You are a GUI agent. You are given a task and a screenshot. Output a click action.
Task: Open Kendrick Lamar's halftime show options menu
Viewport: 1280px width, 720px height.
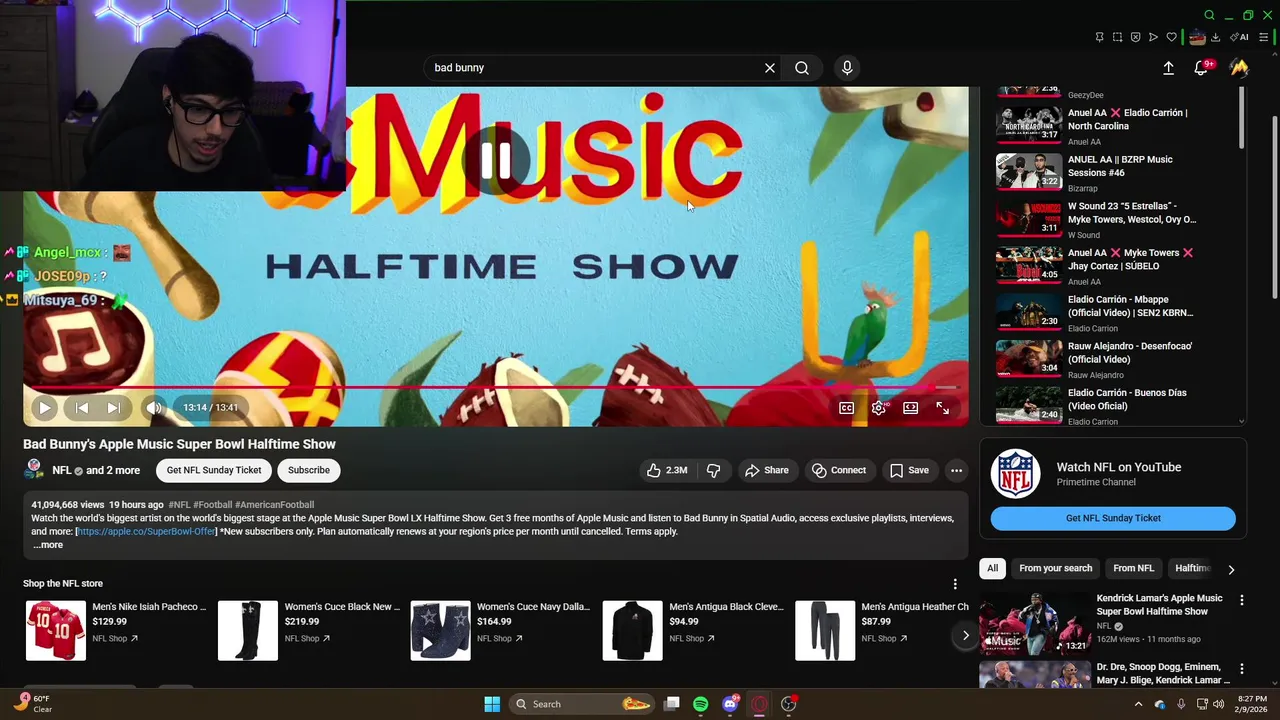coord(1241,600)
